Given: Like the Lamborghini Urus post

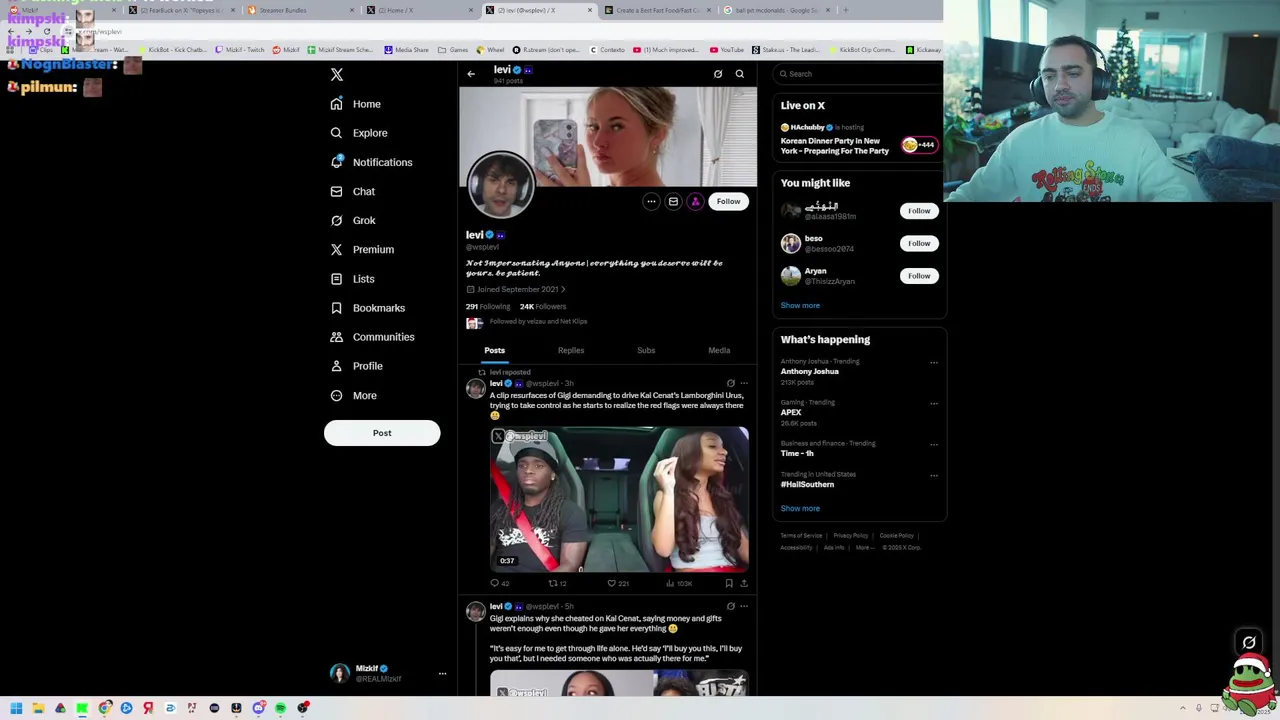Looking at the screenshot, I should 619,583.
